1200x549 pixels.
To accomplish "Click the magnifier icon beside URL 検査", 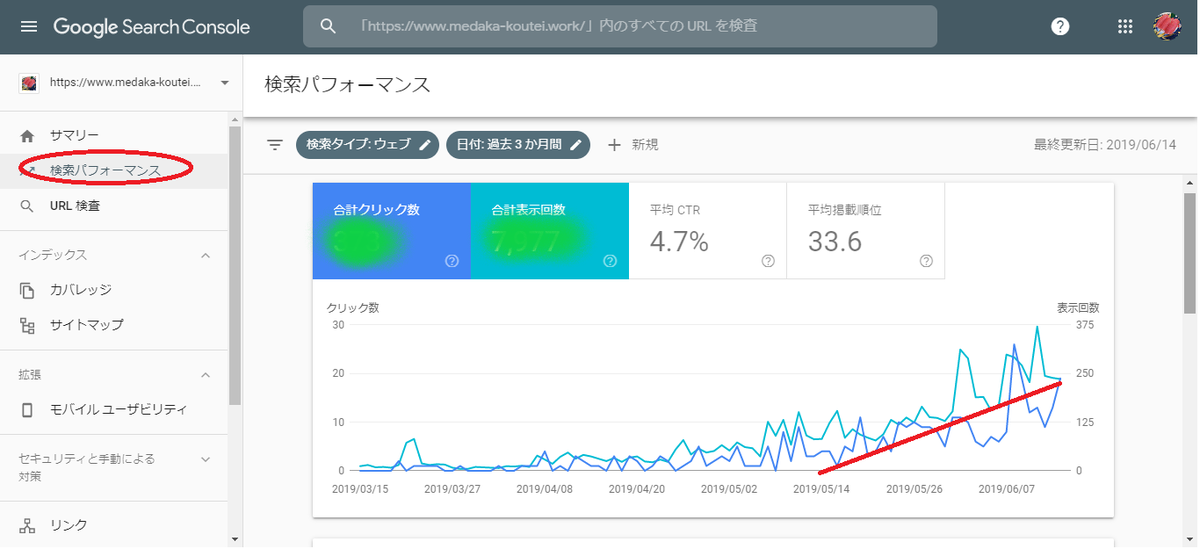I will pos(27,206).
